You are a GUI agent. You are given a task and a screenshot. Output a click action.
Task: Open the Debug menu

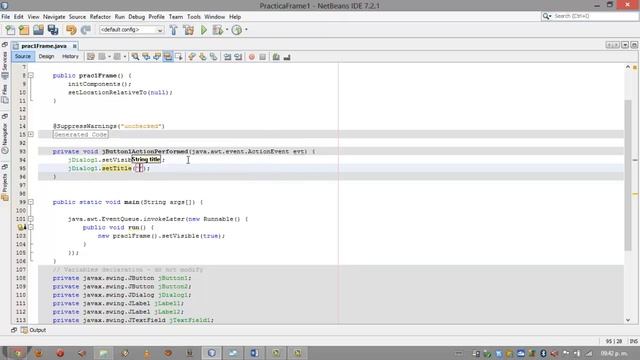[136, 17]
